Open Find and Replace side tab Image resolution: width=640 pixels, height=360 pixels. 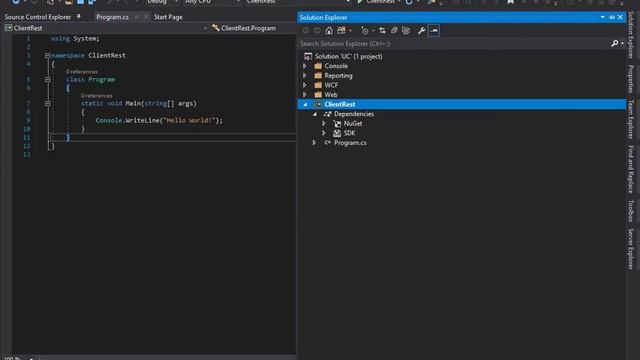(x=631, y=169)
